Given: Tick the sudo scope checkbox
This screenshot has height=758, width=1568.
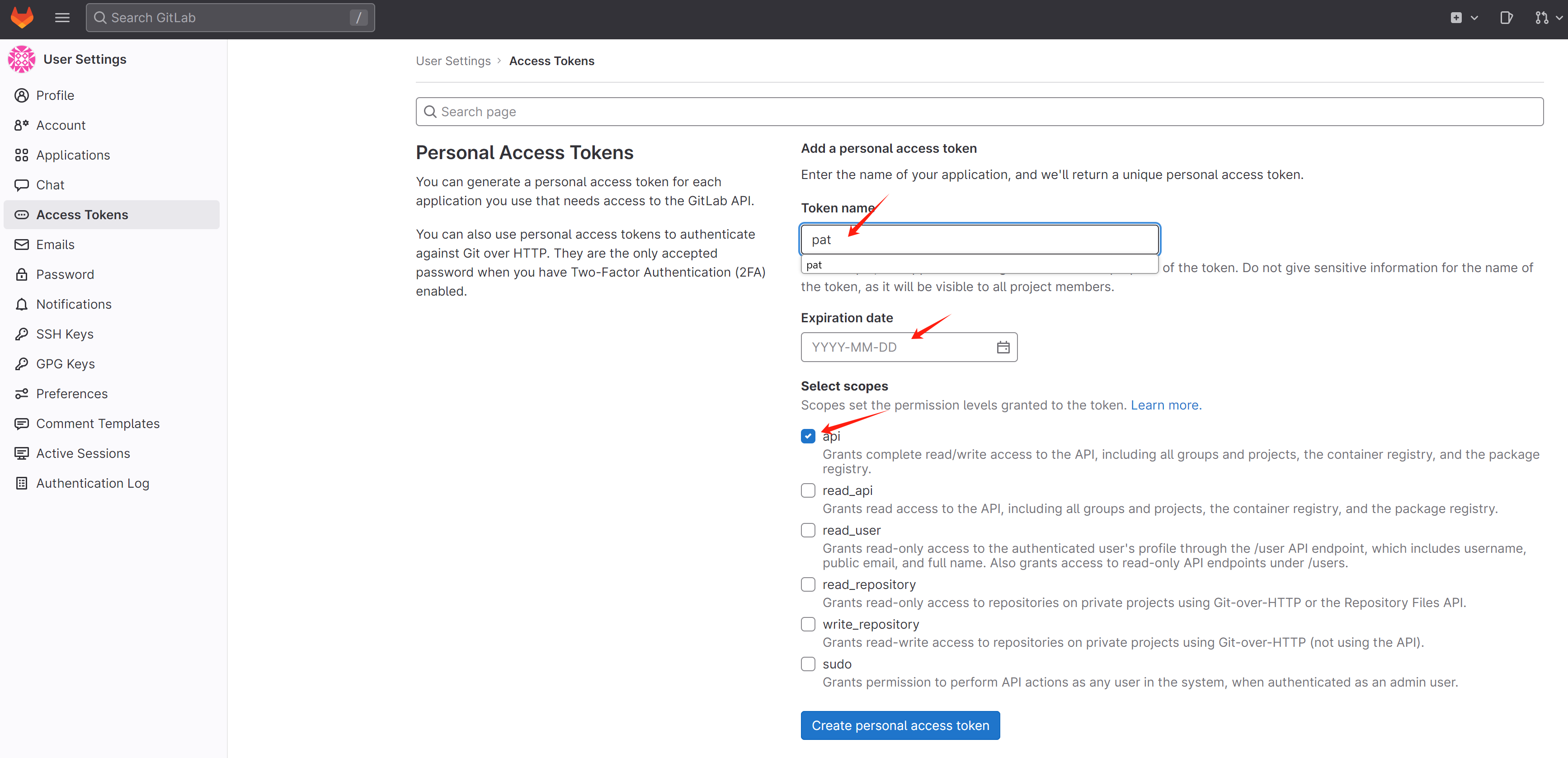Looking at the screenshot, I should click(x=808, y=664).
